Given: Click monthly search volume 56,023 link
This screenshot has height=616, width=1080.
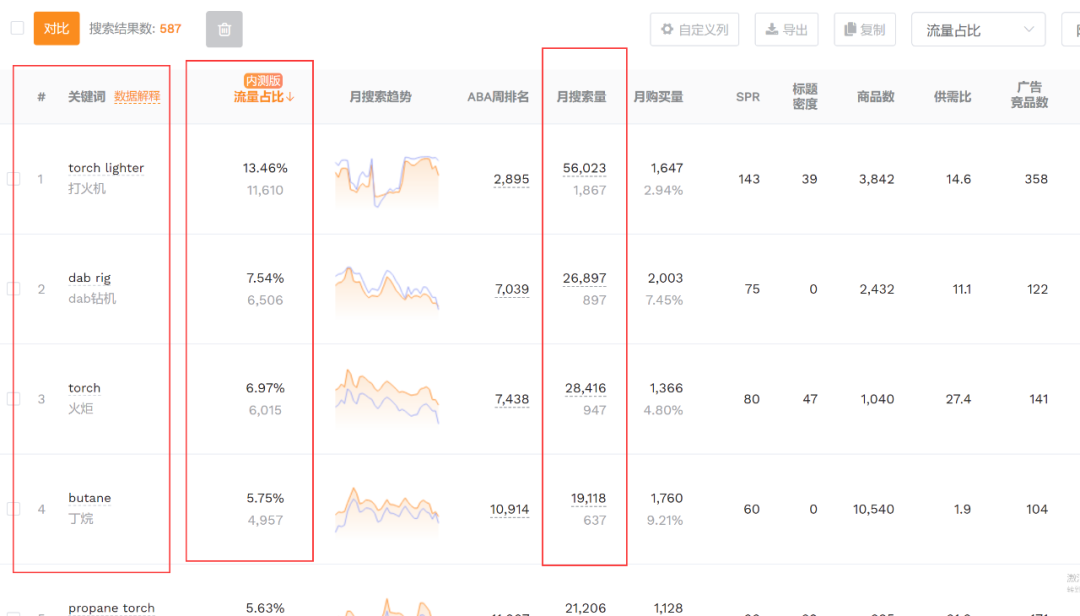Looking at the screenshot, I should click(584, 167).
